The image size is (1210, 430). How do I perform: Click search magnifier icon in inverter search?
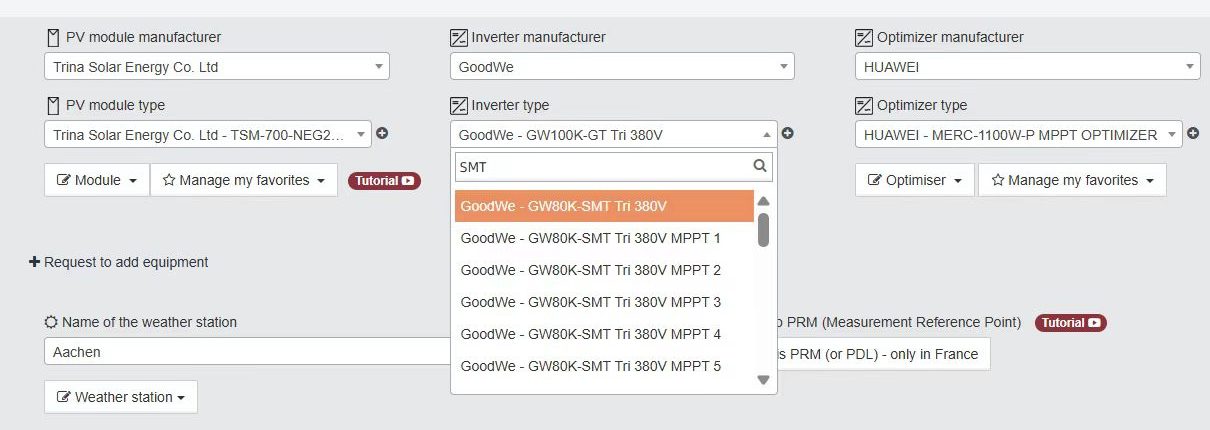click(760, 167)
